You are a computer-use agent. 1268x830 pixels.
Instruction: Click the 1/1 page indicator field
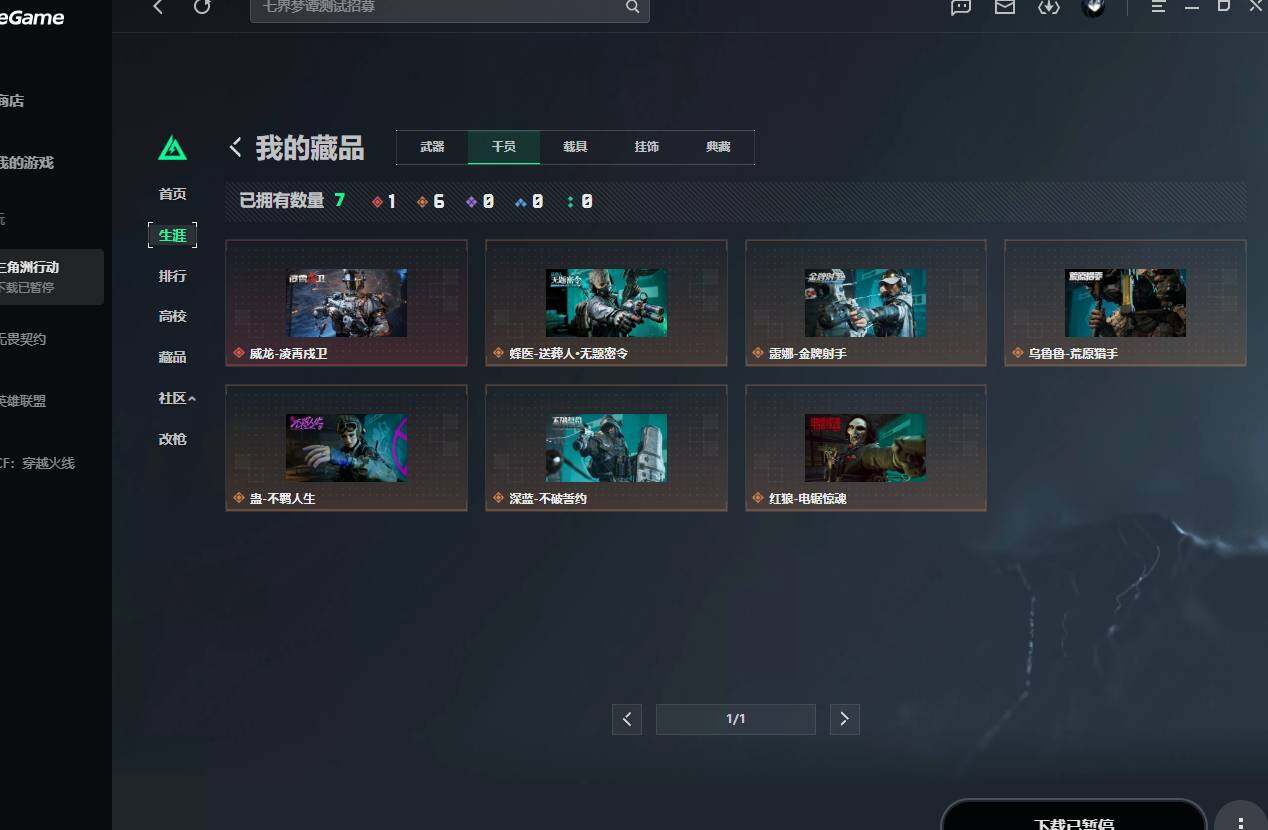coord(736,719)
